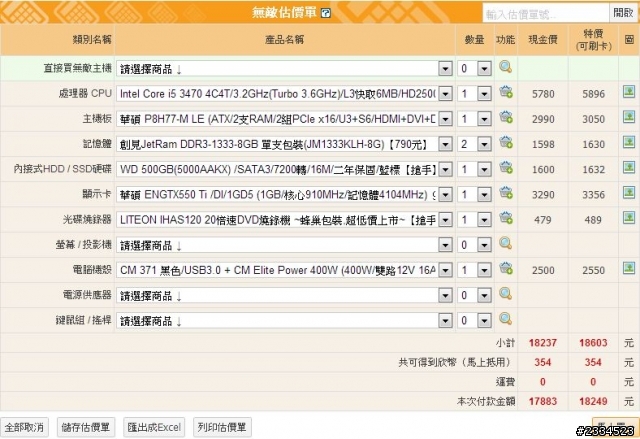Click basket icon in 內接式HDD / SSD硬碟 row
Image resolution: width=640 pixels, height=439 pixels.
(x=506, y=167)
